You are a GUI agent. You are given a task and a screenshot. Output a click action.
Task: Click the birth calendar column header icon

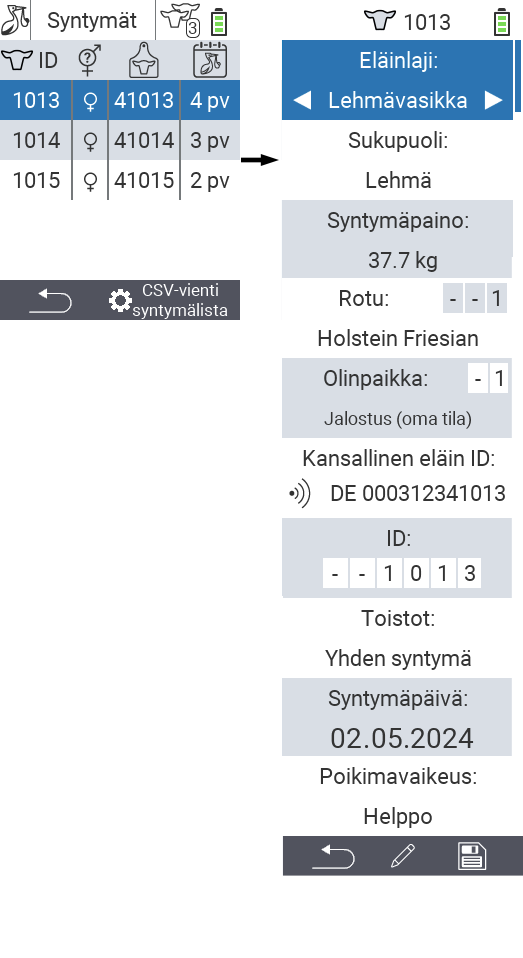tap(210, 60)
